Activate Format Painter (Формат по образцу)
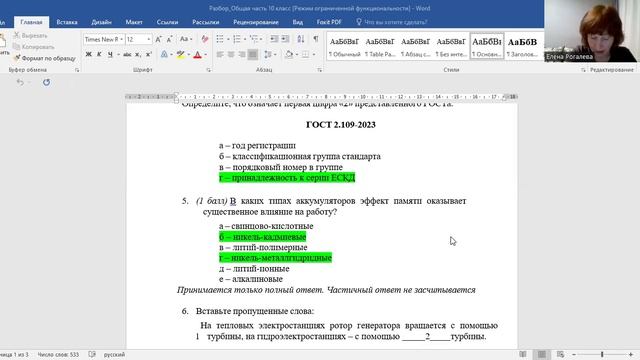The image size is (640, 360). coord(45,58)
